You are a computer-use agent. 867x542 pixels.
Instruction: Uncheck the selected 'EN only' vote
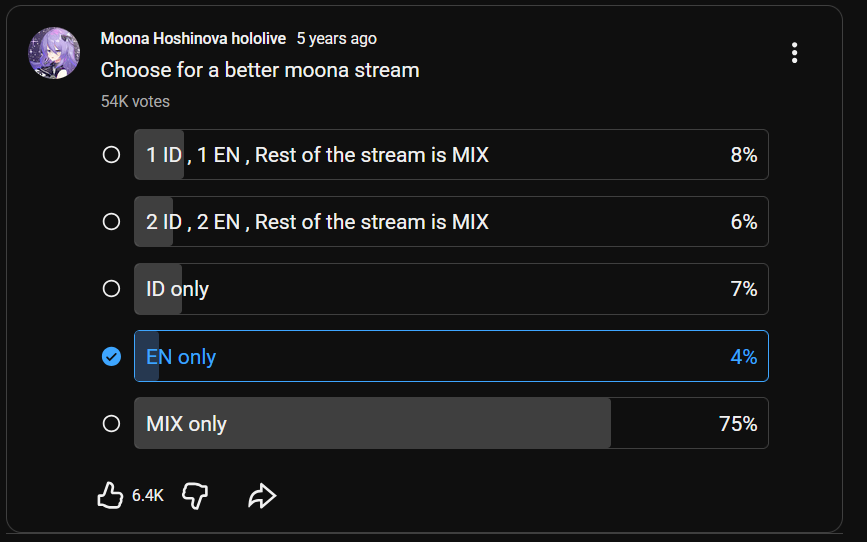pyautogui.click(x=111, y=357)
